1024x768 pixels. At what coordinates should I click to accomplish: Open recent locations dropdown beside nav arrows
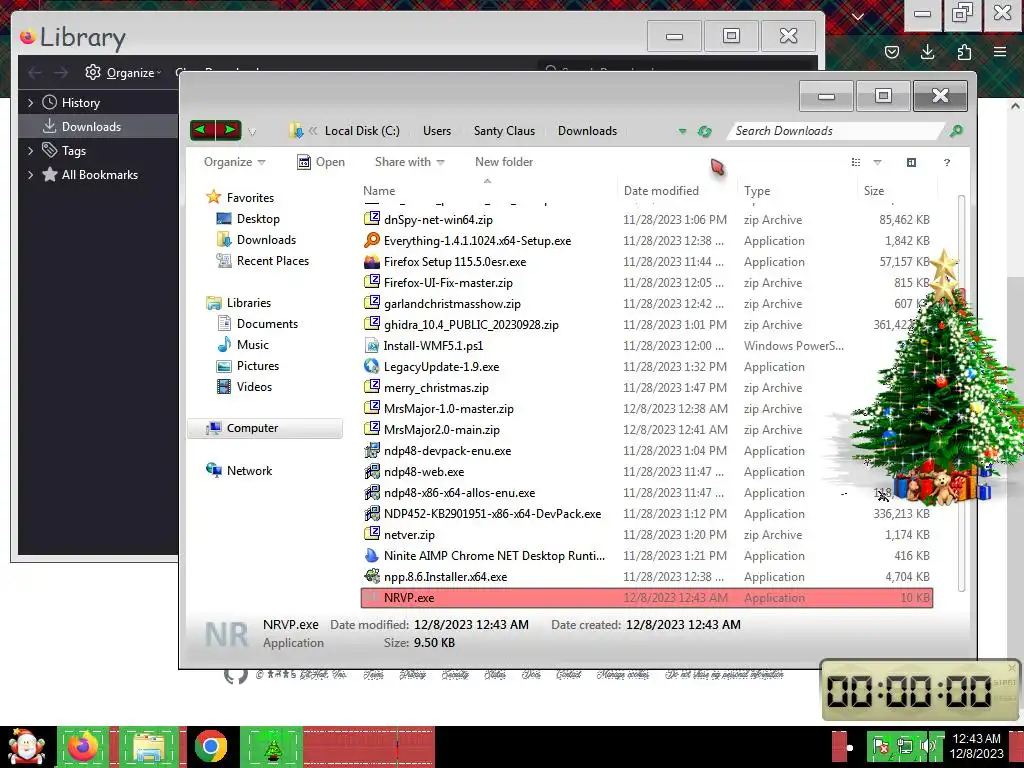[252, 132]
